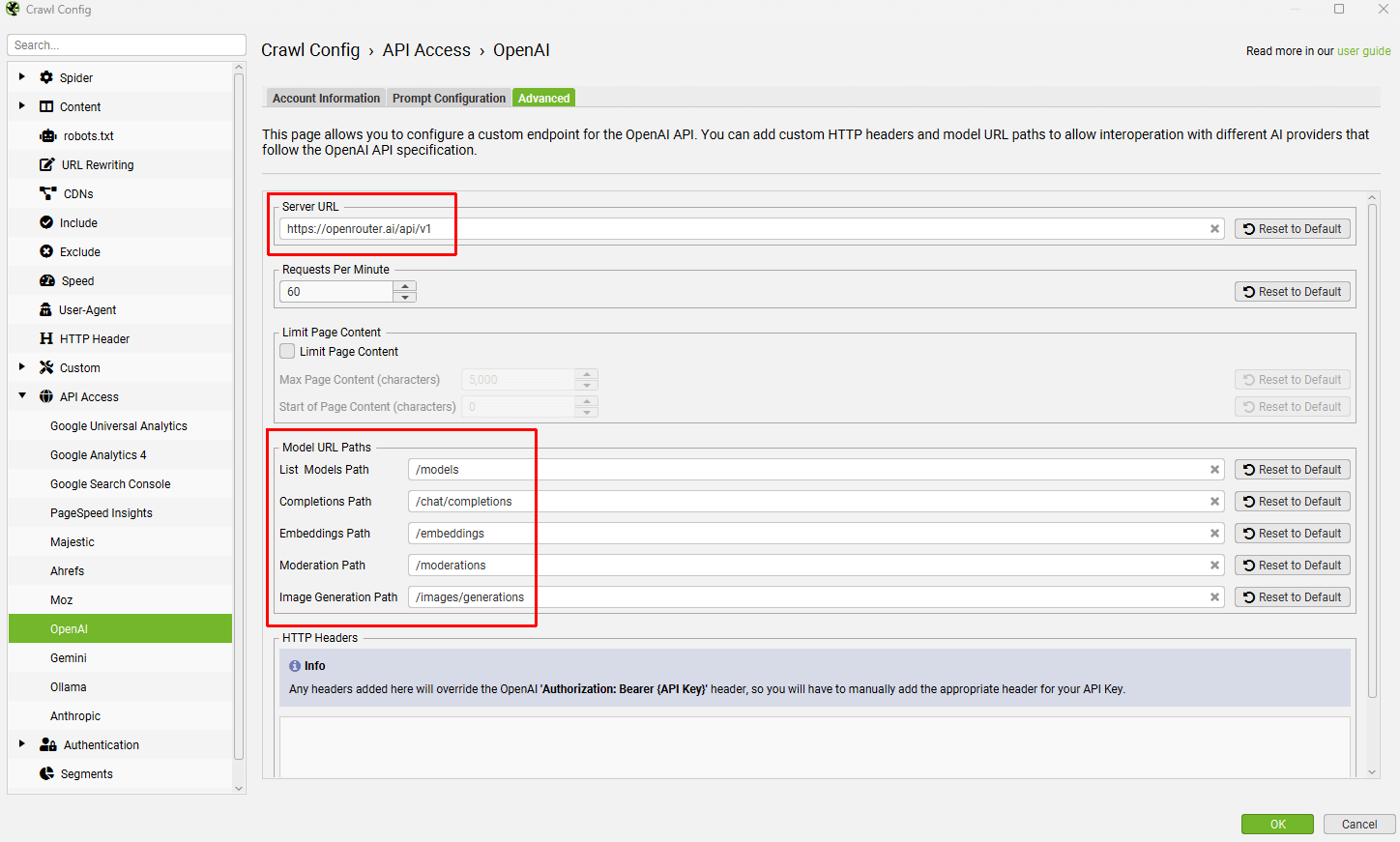
Task: Open Anthropic API settings
Action: point(120,715)
